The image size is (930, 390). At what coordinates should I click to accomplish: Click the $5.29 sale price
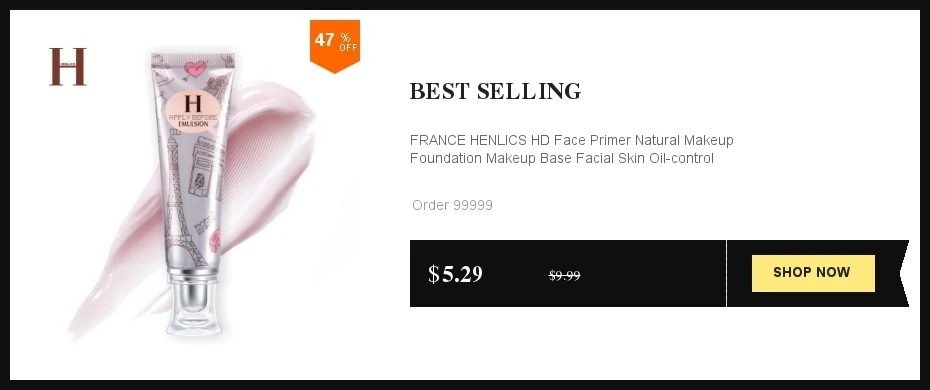[x=456, y=274]
